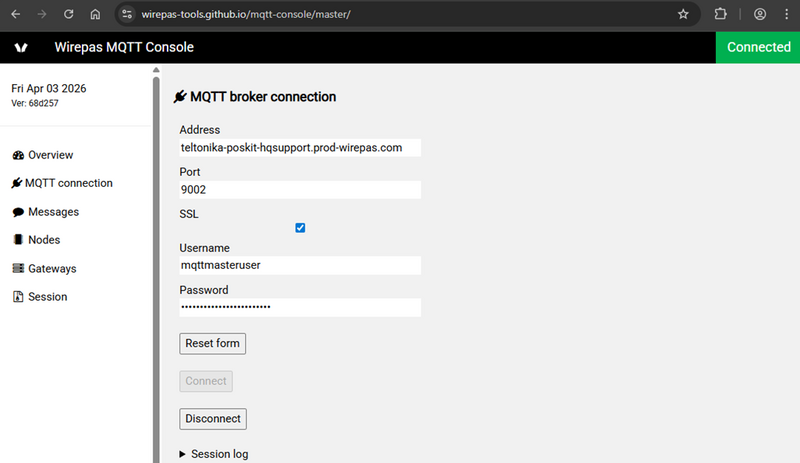Click the Disconnect button

(213, 419)
